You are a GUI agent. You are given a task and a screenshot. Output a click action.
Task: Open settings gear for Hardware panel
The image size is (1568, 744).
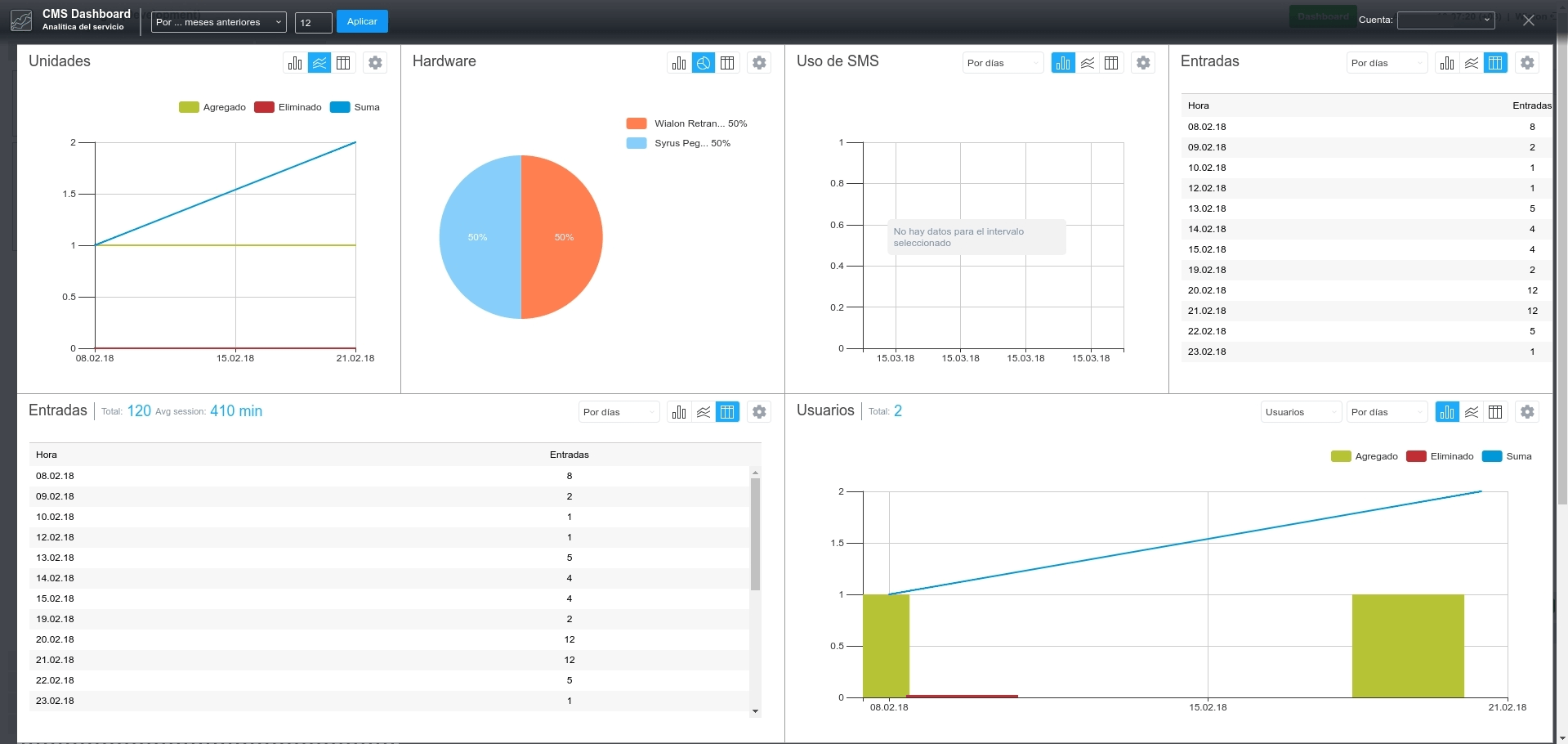(759, 62)
